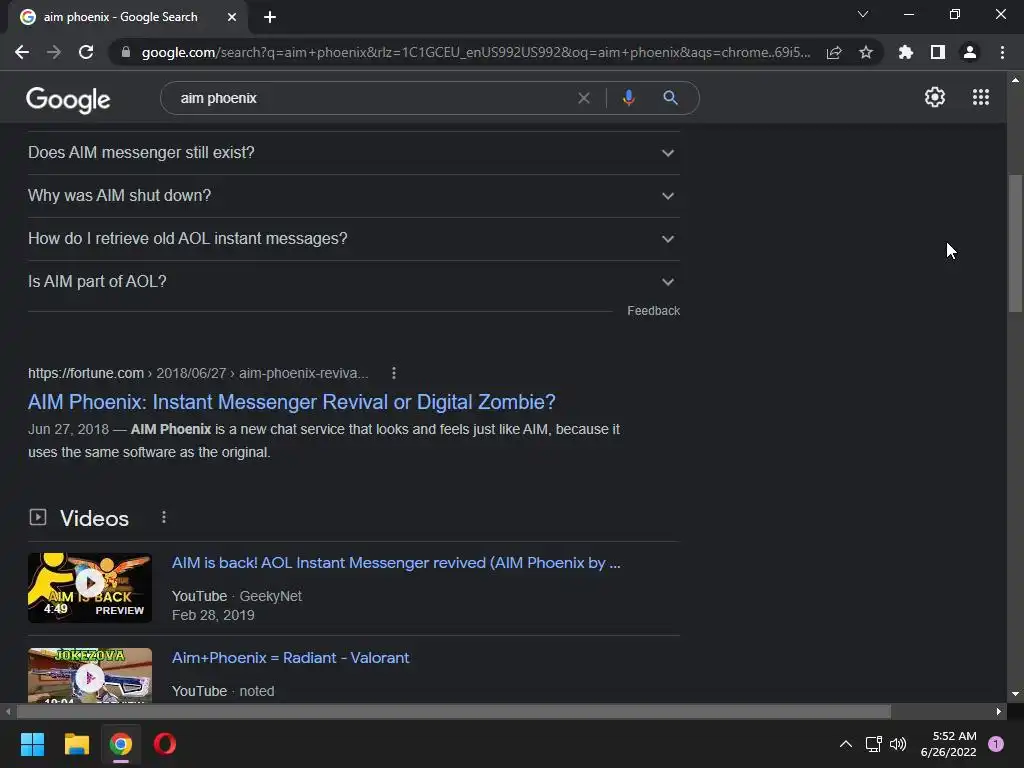Select the Chrome taskbar icon
Viewport: 1024px width, 768px height.
point(121,744)
